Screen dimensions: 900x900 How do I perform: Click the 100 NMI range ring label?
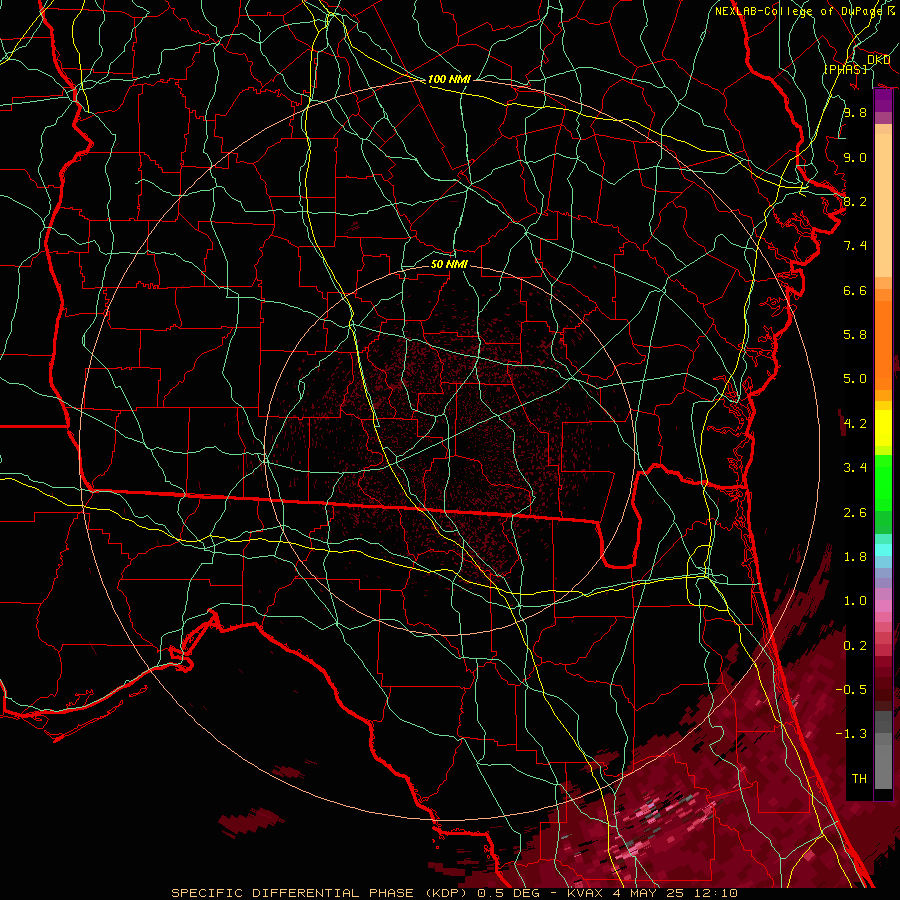449,79
